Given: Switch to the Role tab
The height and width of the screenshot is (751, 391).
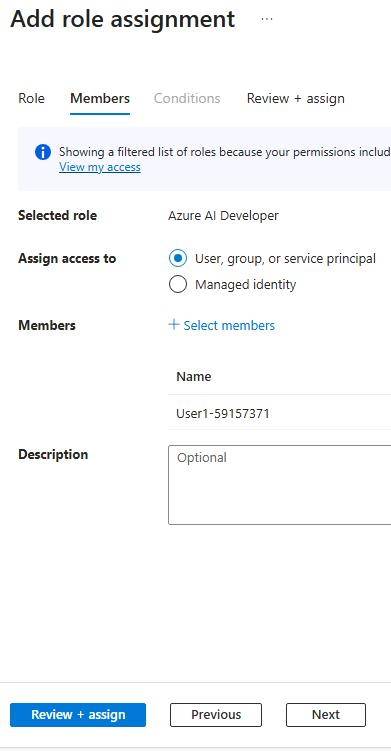Looking at the screenshot, I should click(x=31, y=99).
